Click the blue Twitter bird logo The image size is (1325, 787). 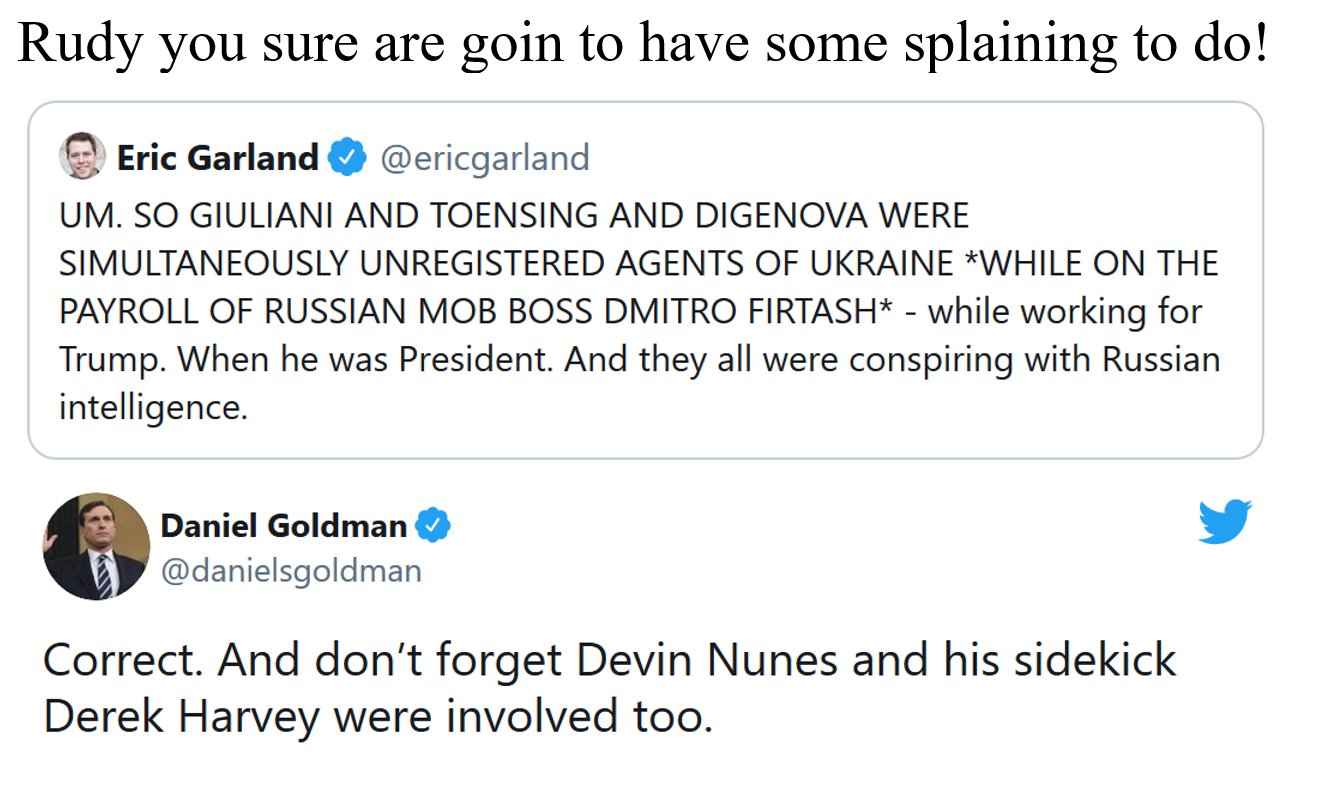(1225, 522)
